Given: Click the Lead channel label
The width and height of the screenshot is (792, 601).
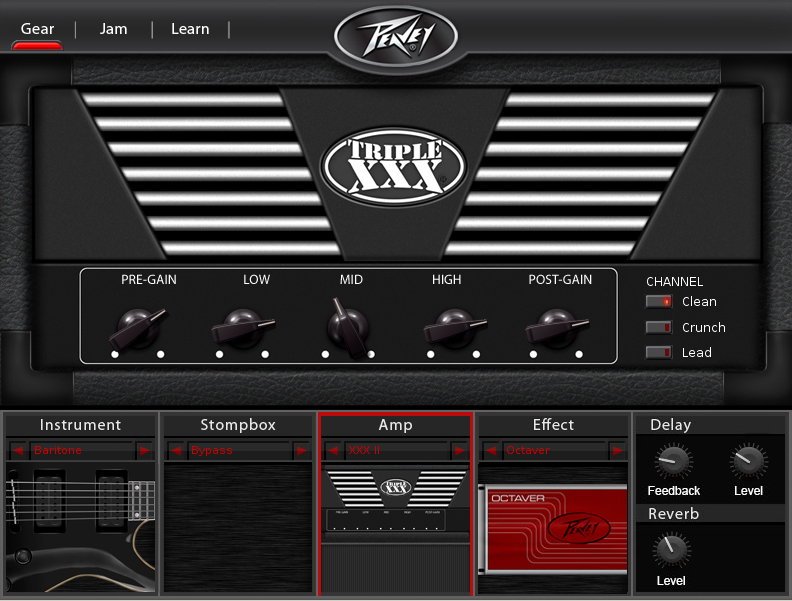Looking at the screenshot, I should pos(697,353).
